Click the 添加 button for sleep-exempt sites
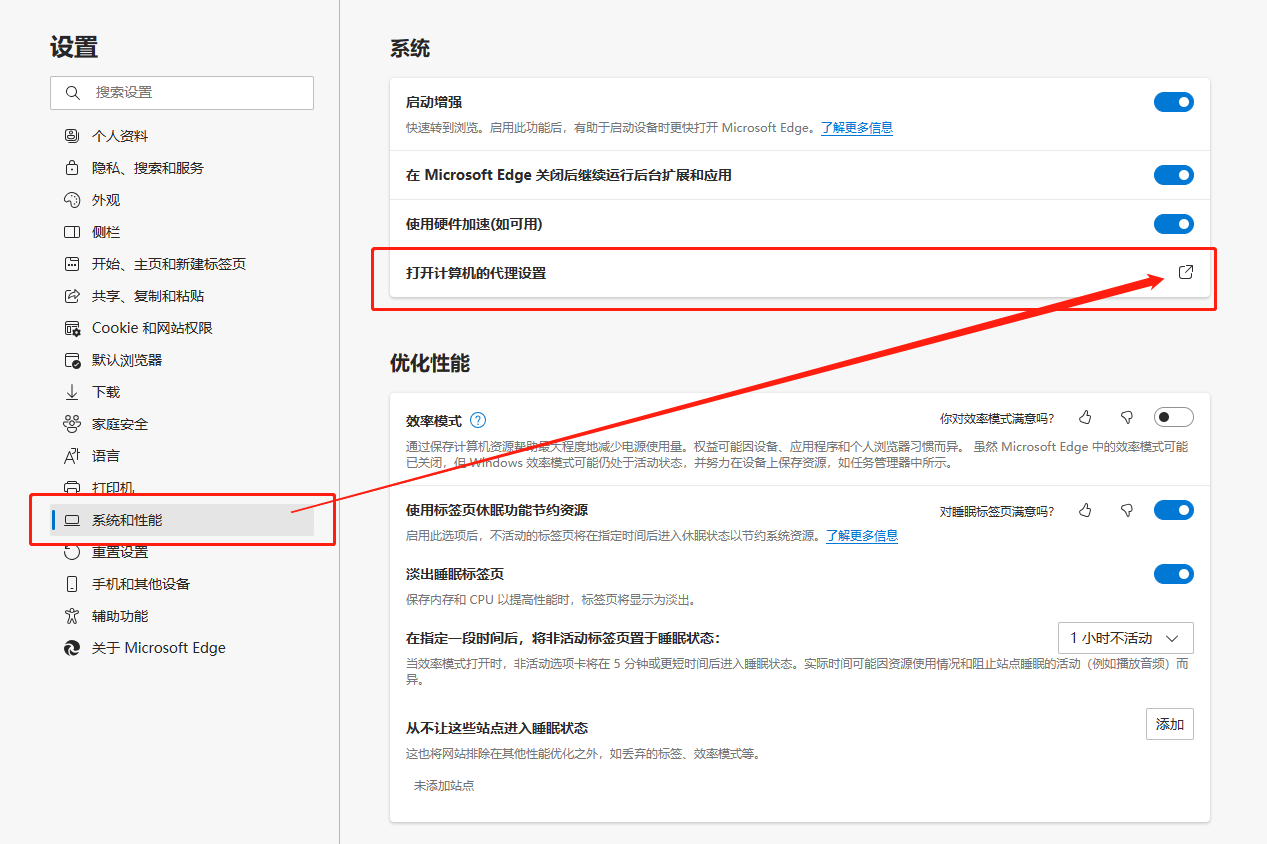 click(x=1170, y=724)
